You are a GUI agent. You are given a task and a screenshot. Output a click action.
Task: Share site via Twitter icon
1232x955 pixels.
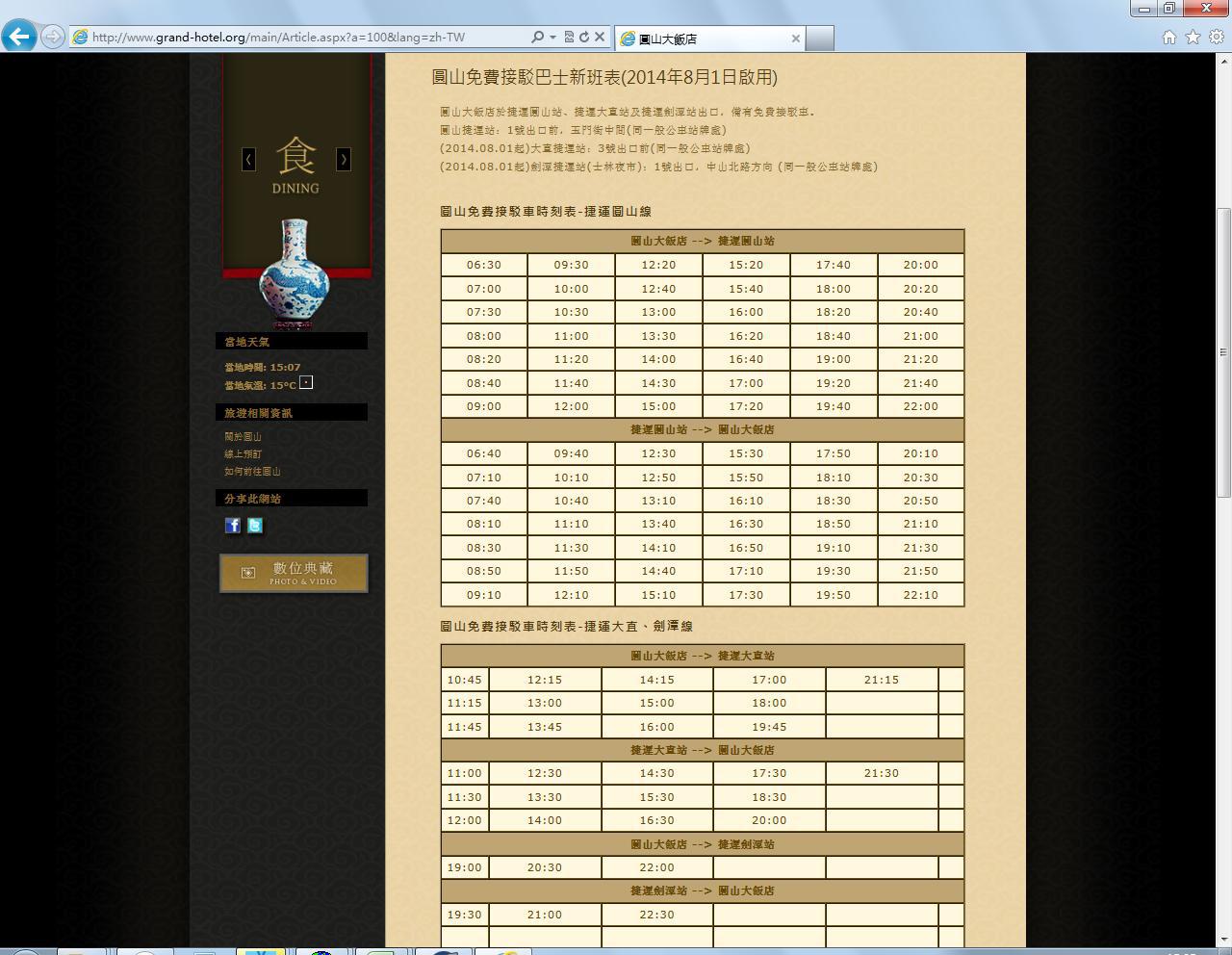254,525
